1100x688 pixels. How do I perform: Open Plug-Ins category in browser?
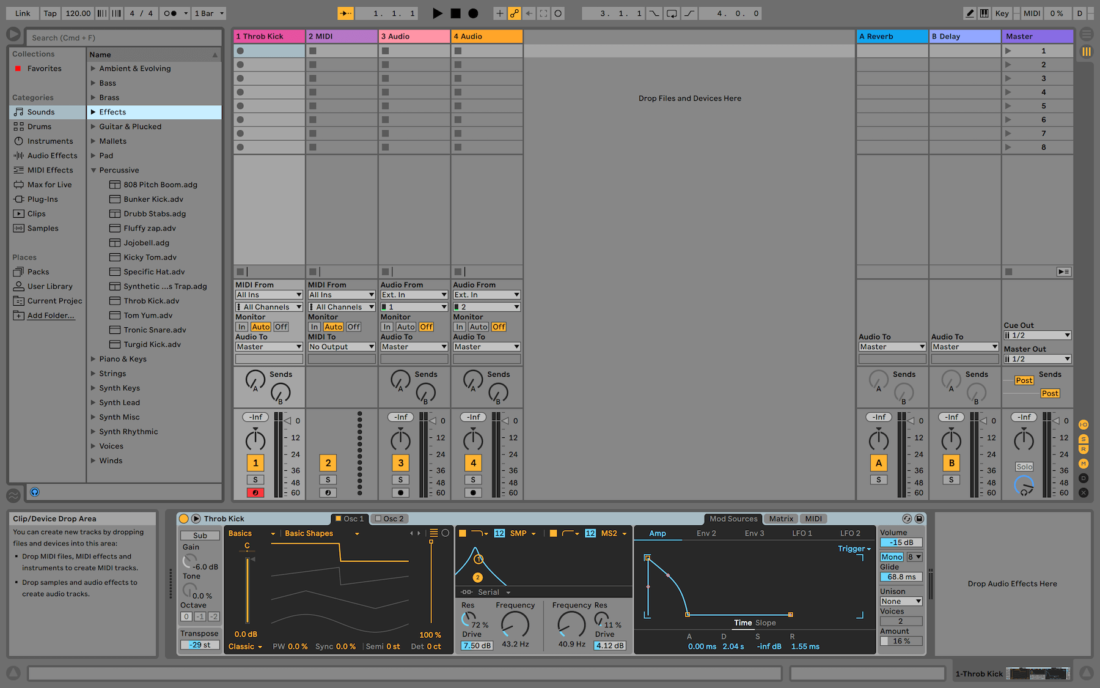coord(42,199)
